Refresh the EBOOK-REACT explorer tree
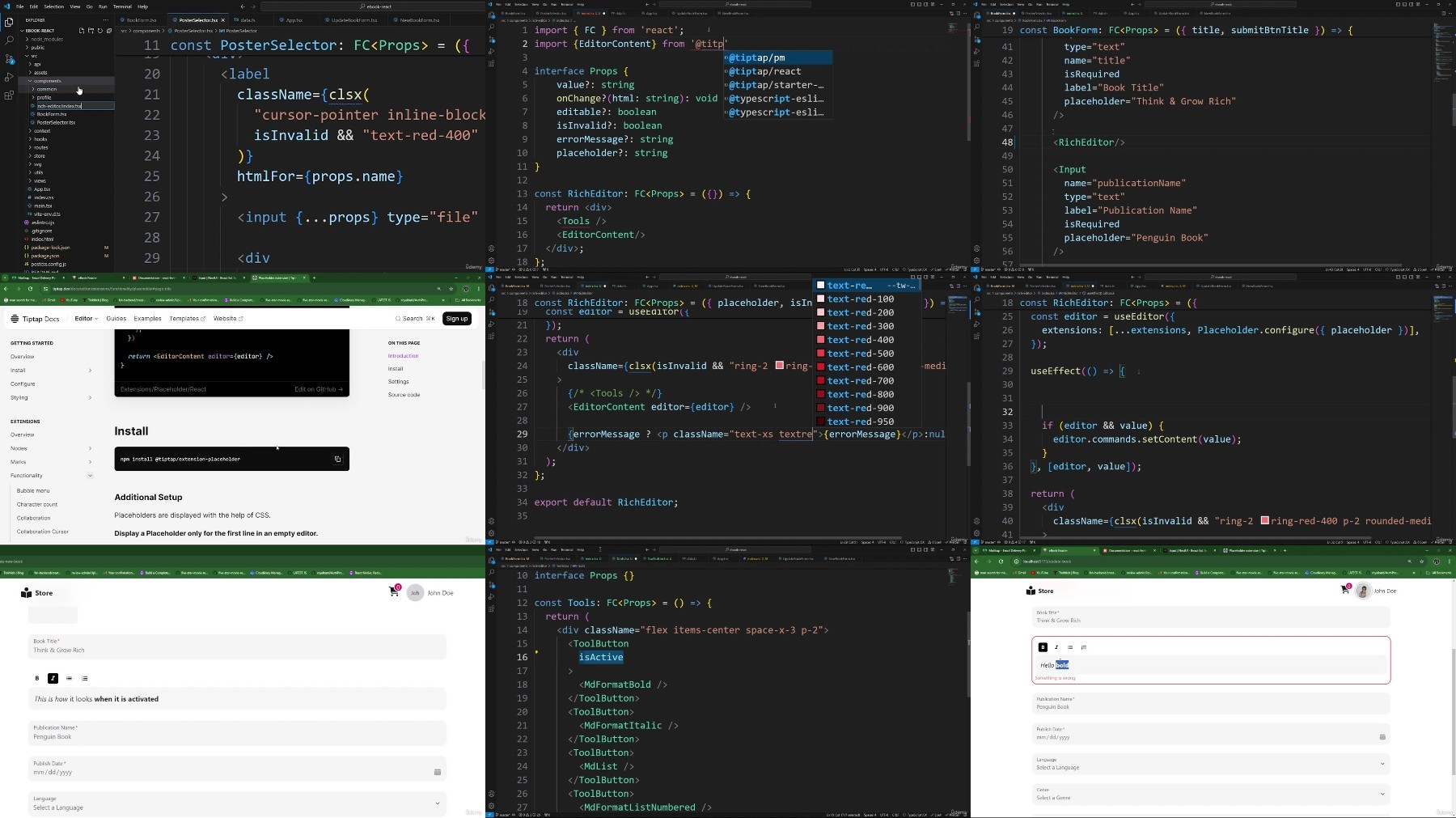This screenshot has height=818, width=1456. 100,31
